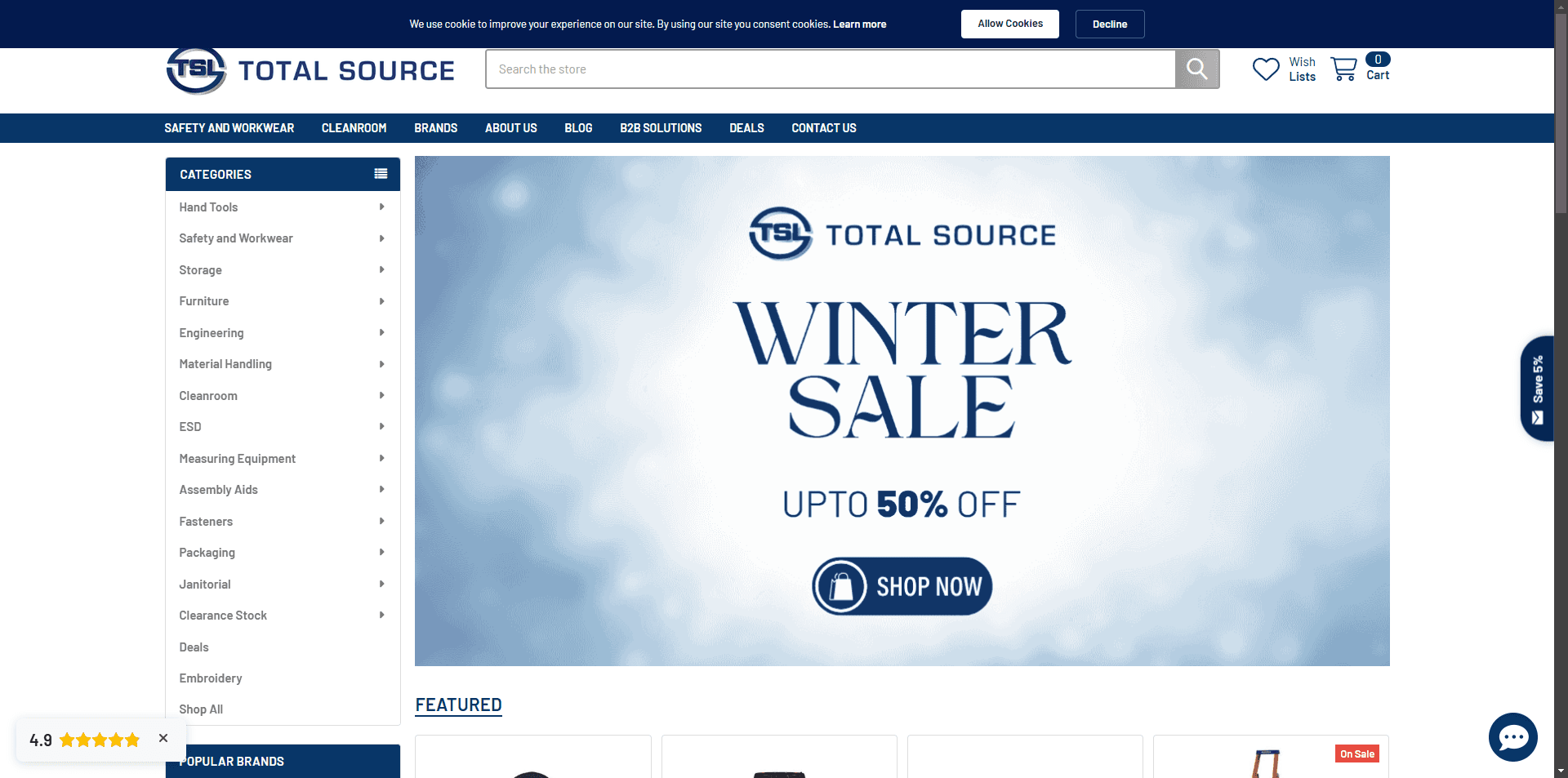Screen dimensions: 1568x778
Task: Open Wish Lists text link
Action: pyautogui.click(x=1303, y=69)
